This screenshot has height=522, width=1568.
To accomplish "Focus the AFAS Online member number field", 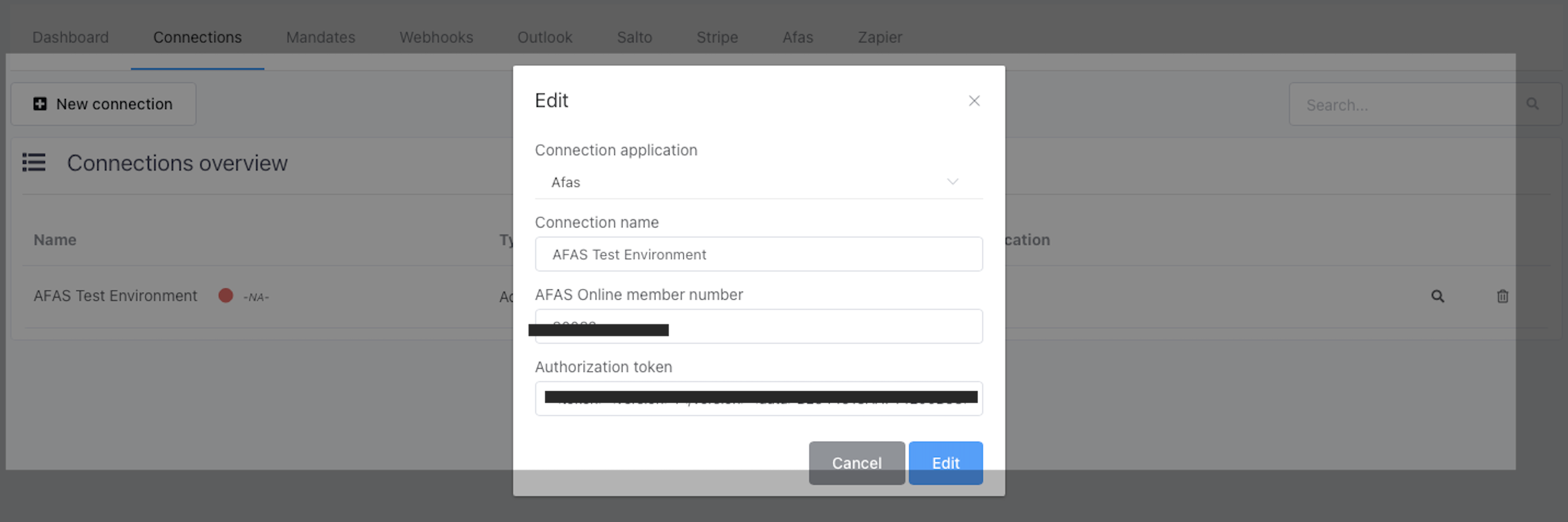I will click(x=759, y=326).
